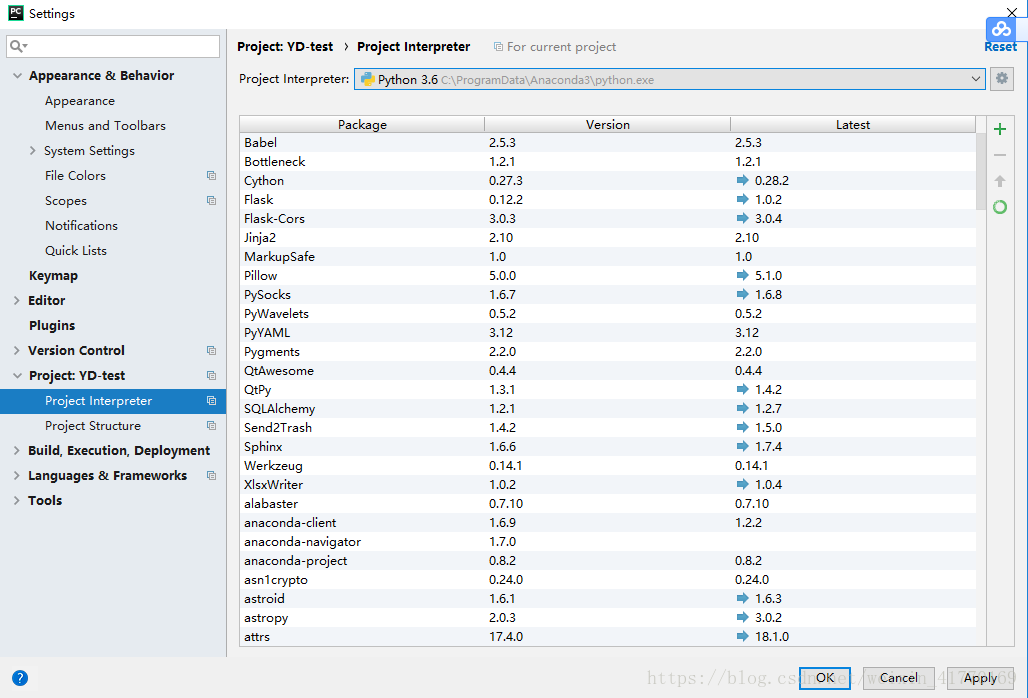
Task: Expand the Languages & Frameworks section
Action: point(17,475)
